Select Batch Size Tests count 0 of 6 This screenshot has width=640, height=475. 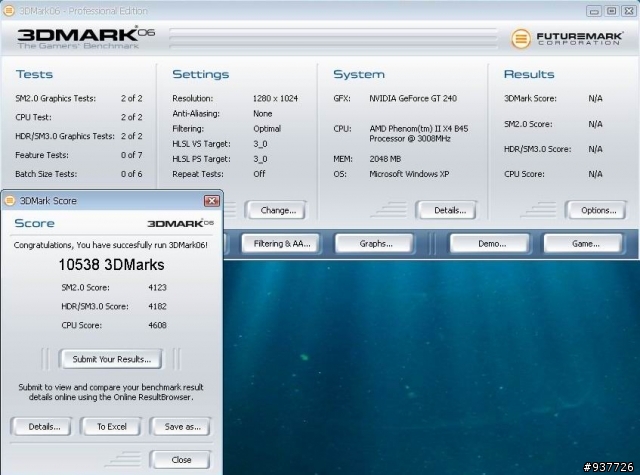131,174
